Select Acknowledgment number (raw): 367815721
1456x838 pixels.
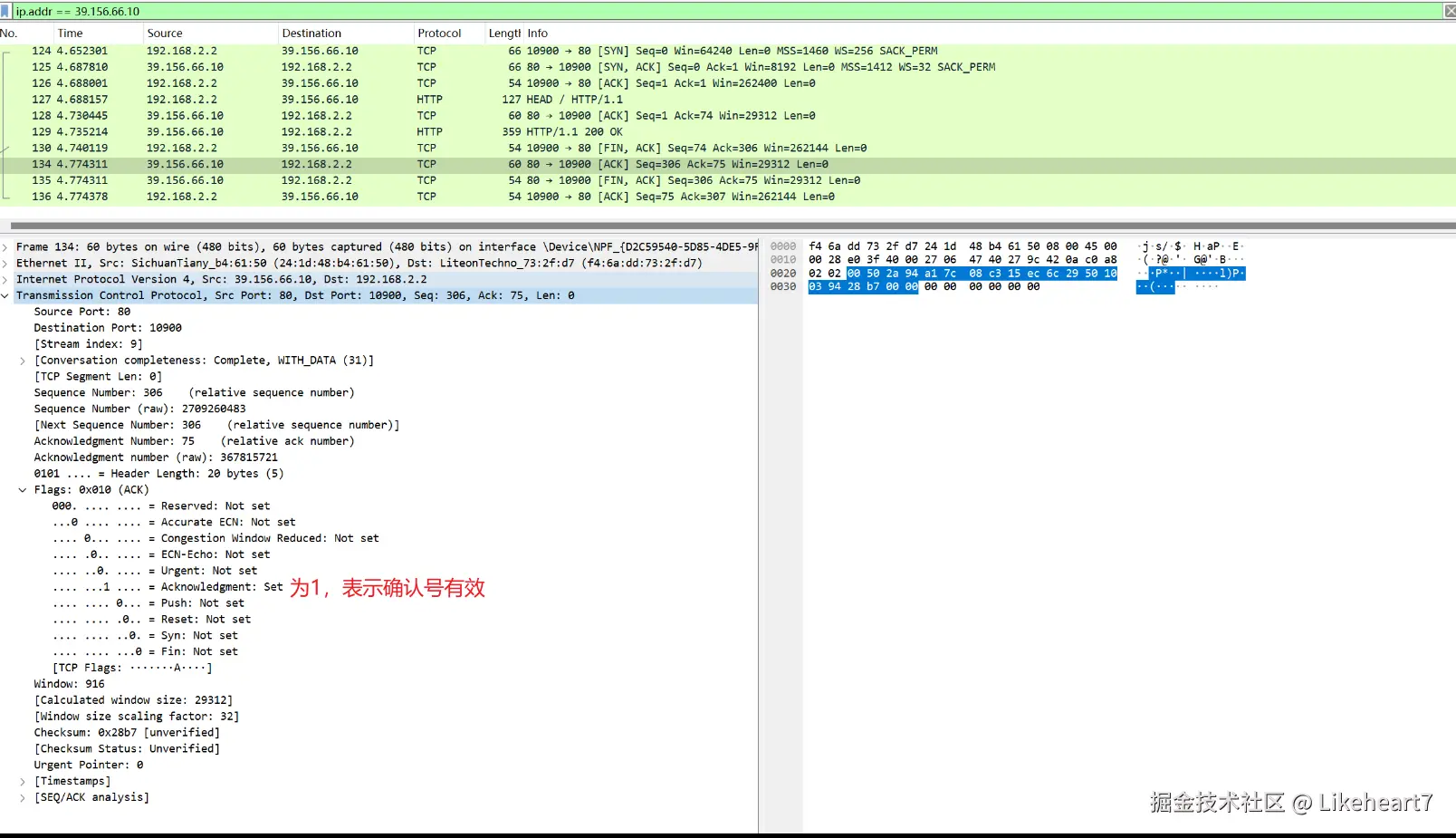157,458
